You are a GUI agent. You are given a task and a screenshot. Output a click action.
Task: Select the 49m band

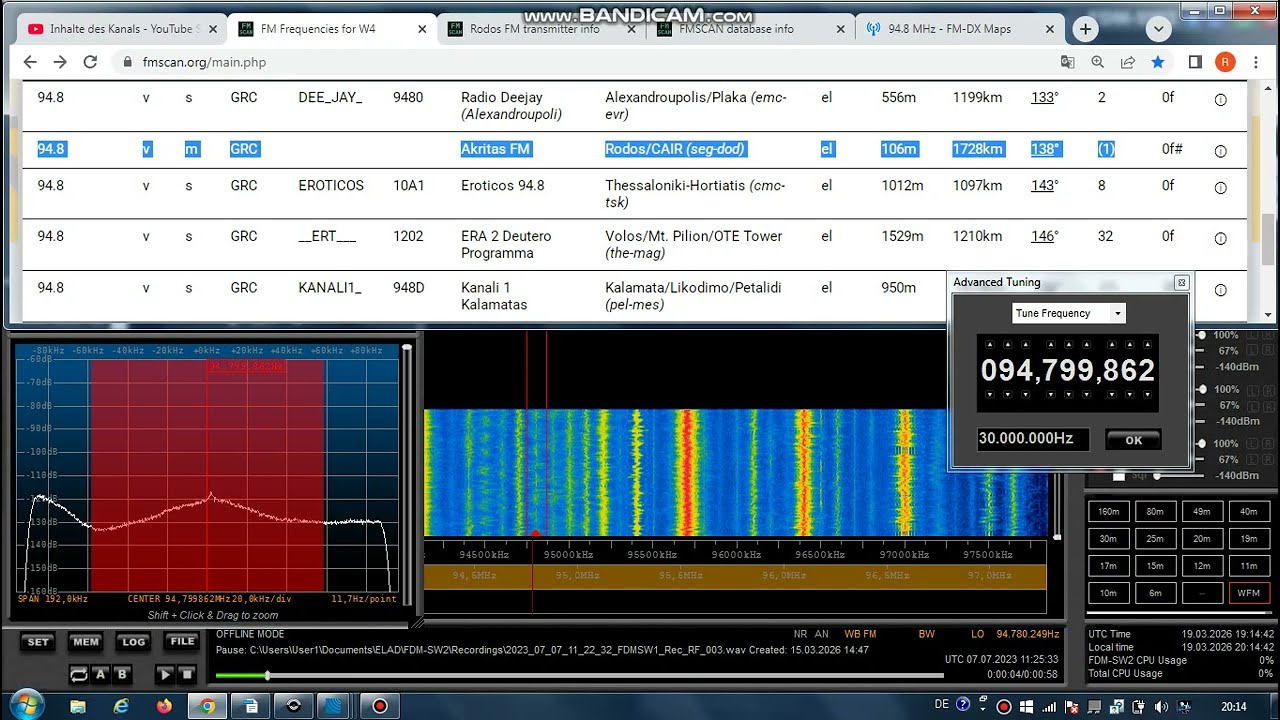coord(1202,511)
